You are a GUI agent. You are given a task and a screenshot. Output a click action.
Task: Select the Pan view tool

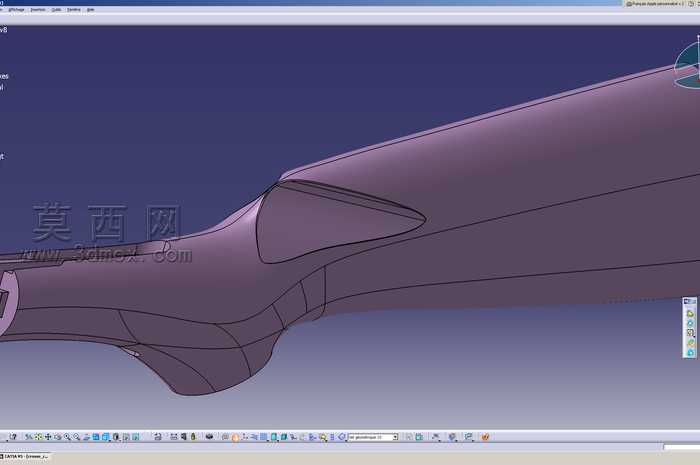[x=48, y=437]
